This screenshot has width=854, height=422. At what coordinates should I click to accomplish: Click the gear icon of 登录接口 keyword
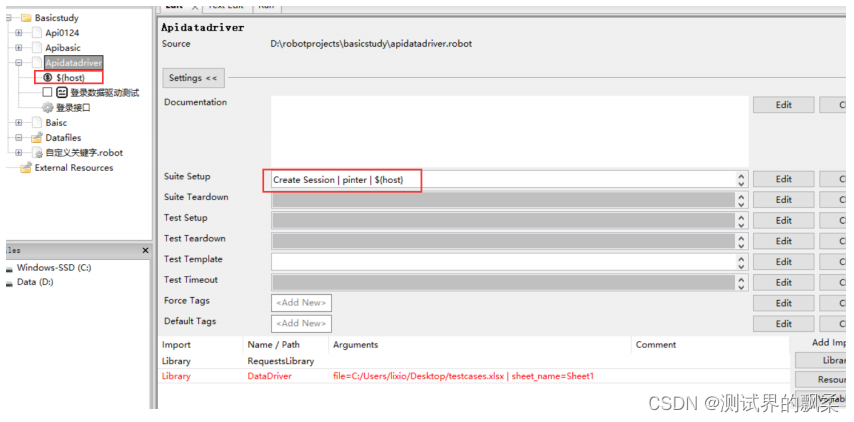pyautogui.click(x=48, y=108)
